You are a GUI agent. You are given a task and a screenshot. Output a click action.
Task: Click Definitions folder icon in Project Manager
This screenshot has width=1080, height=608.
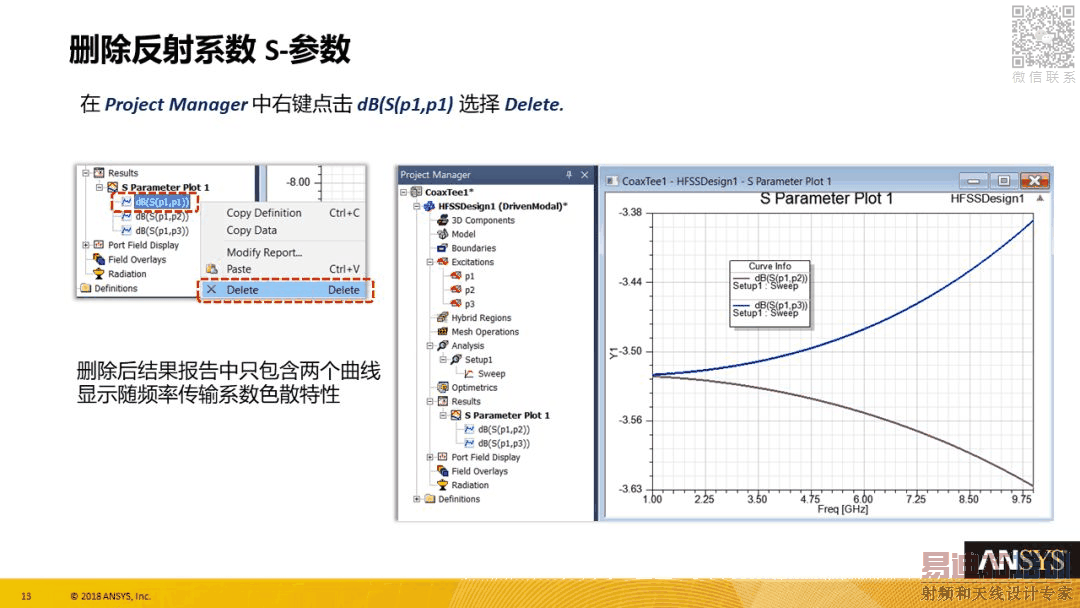tap(430, 499)
